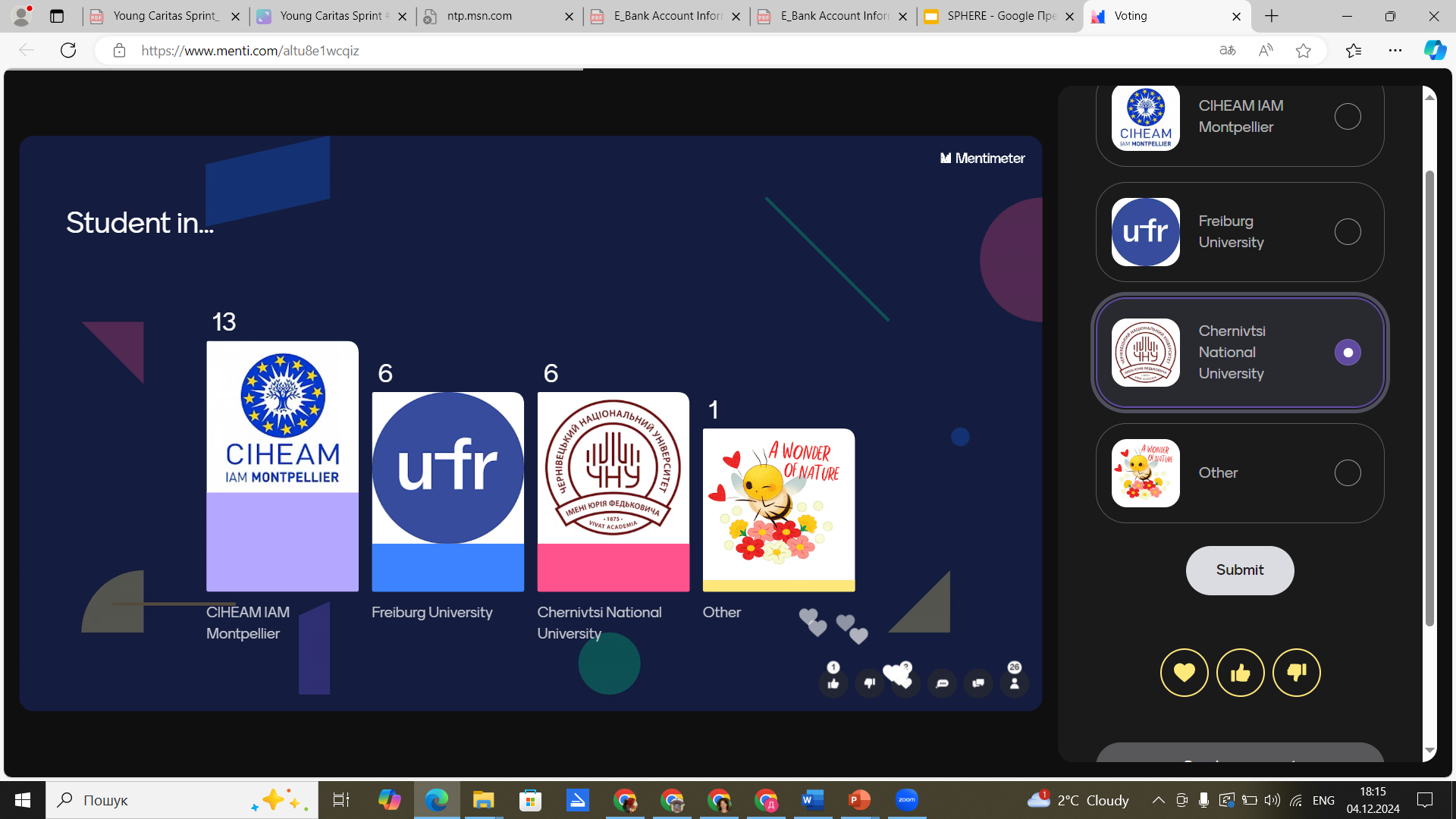This screenshot has height=819, width=1456.
Task: Send a heart reaction in voting panel
Action: click(1184, 673)
